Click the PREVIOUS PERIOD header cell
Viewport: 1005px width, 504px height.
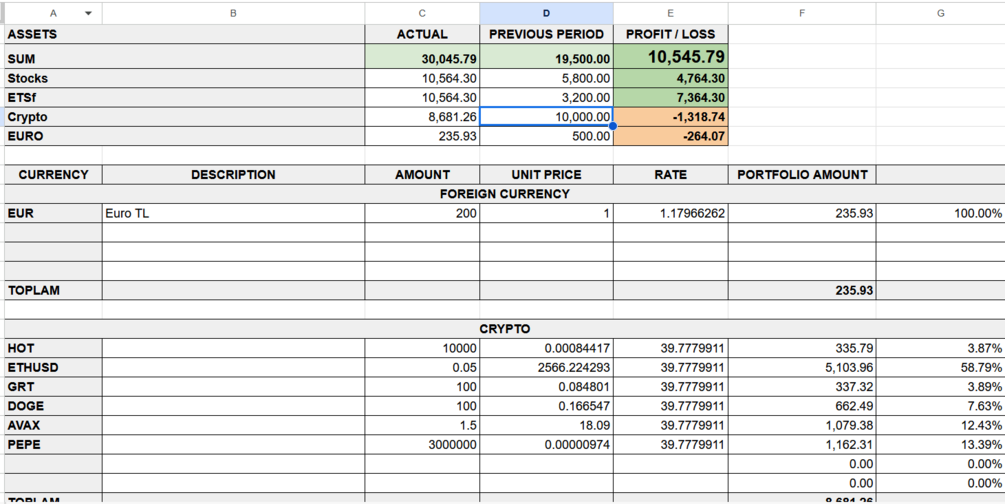click(546, 34)
